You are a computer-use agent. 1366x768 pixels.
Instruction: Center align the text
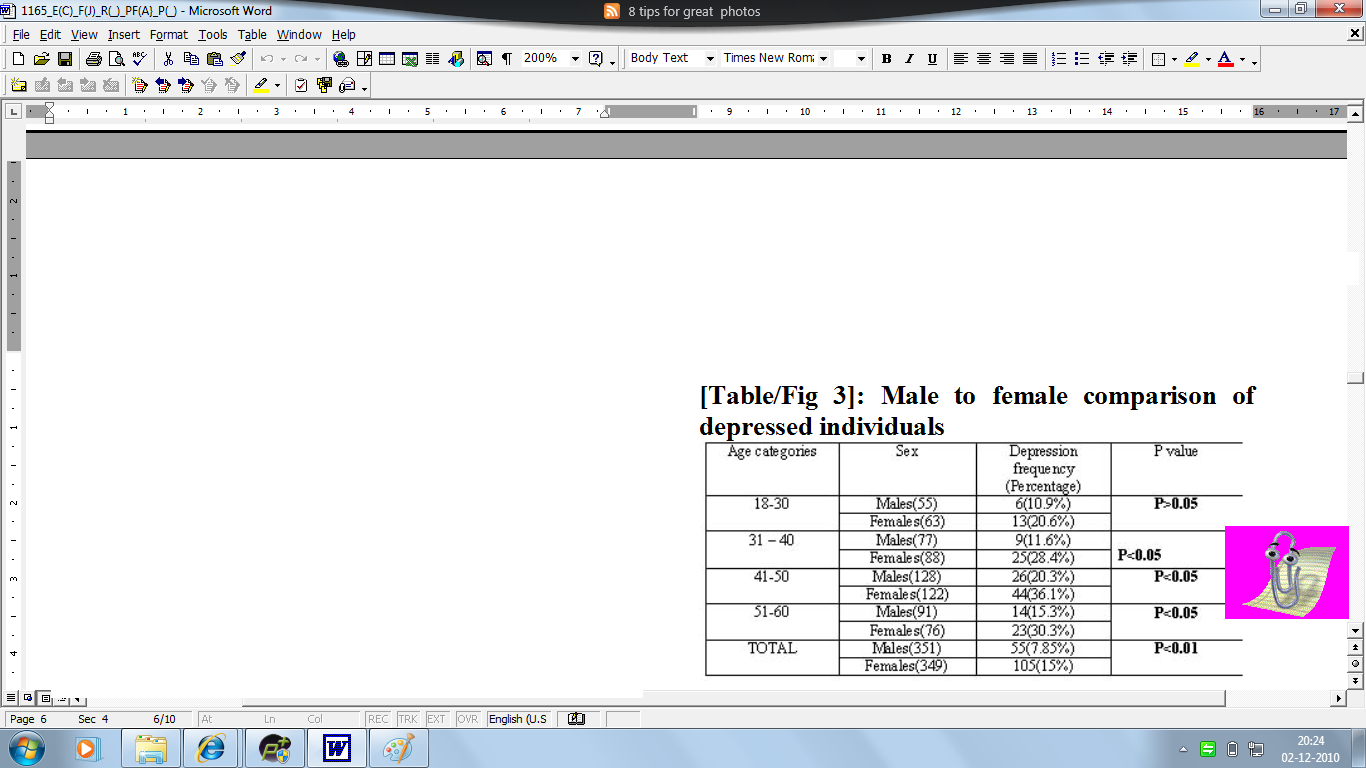pyautogui.click(x=984, y=59)
